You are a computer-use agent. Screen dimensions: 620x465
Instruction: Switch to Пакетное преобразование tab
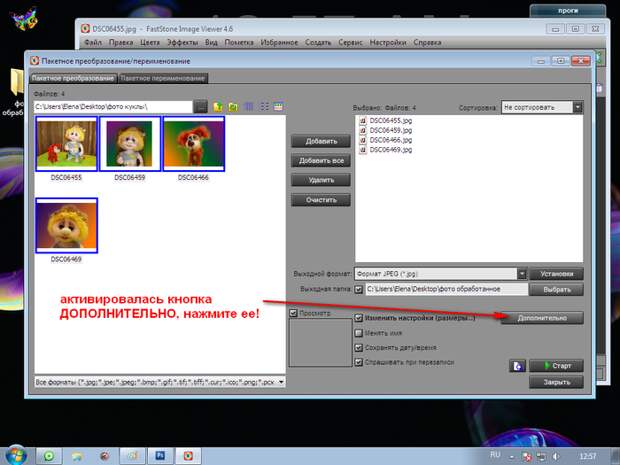(73, 78)
